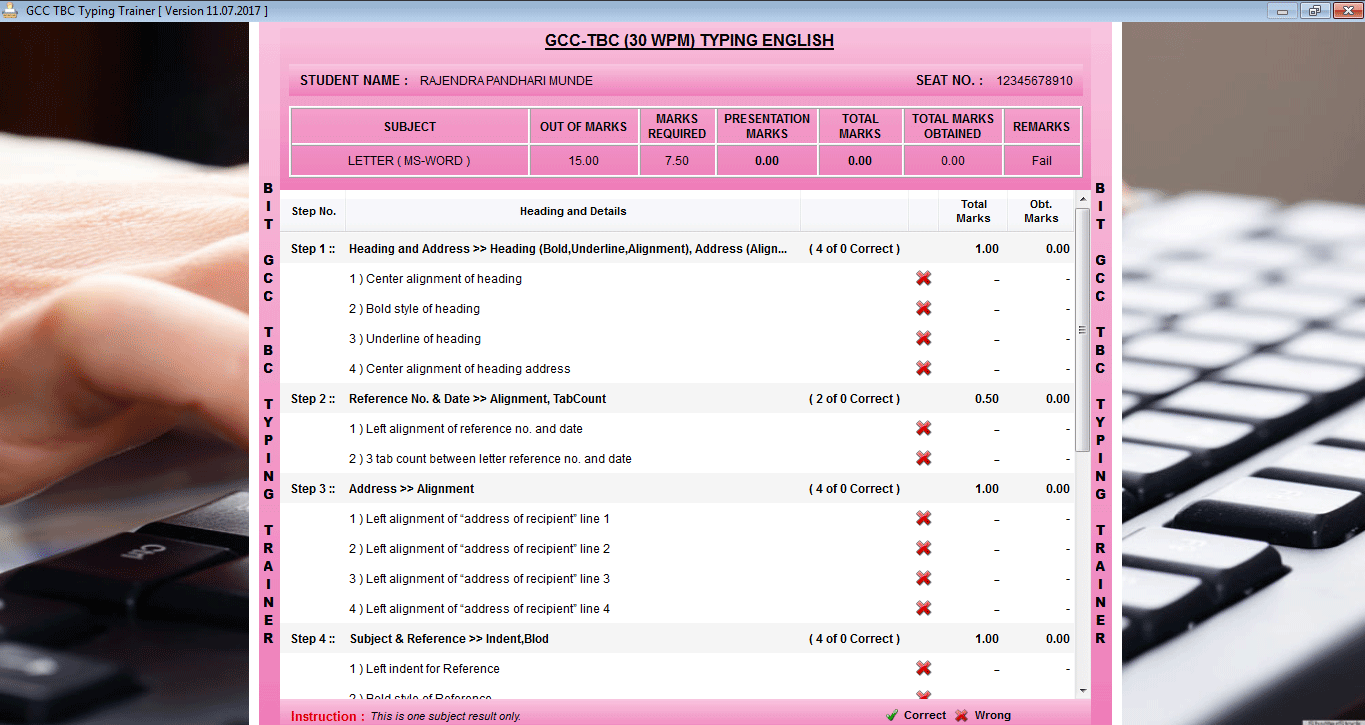Click the Total Marks column header in list
Screen dimensions: 1365x725
[973, 211]
